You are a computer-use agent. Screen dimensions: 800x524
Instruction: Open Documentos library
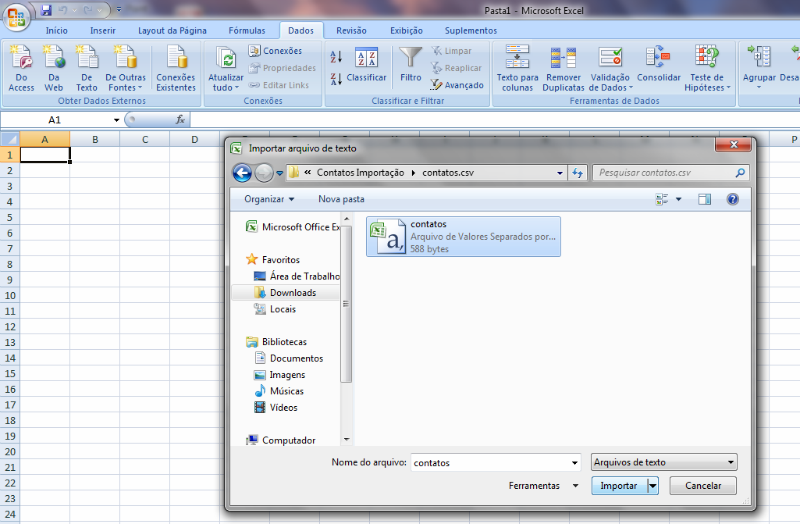[x=289, y=358]
